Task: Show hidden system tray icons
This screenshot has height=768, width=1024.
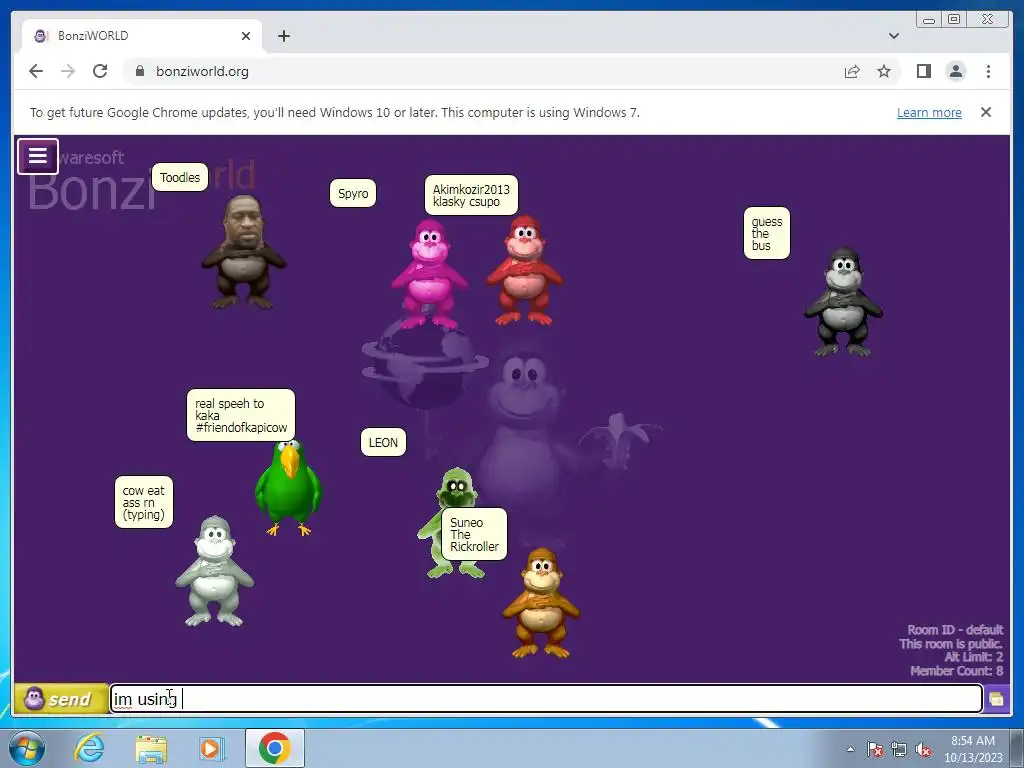Action: pyautogui.click(x=850, y=749)
